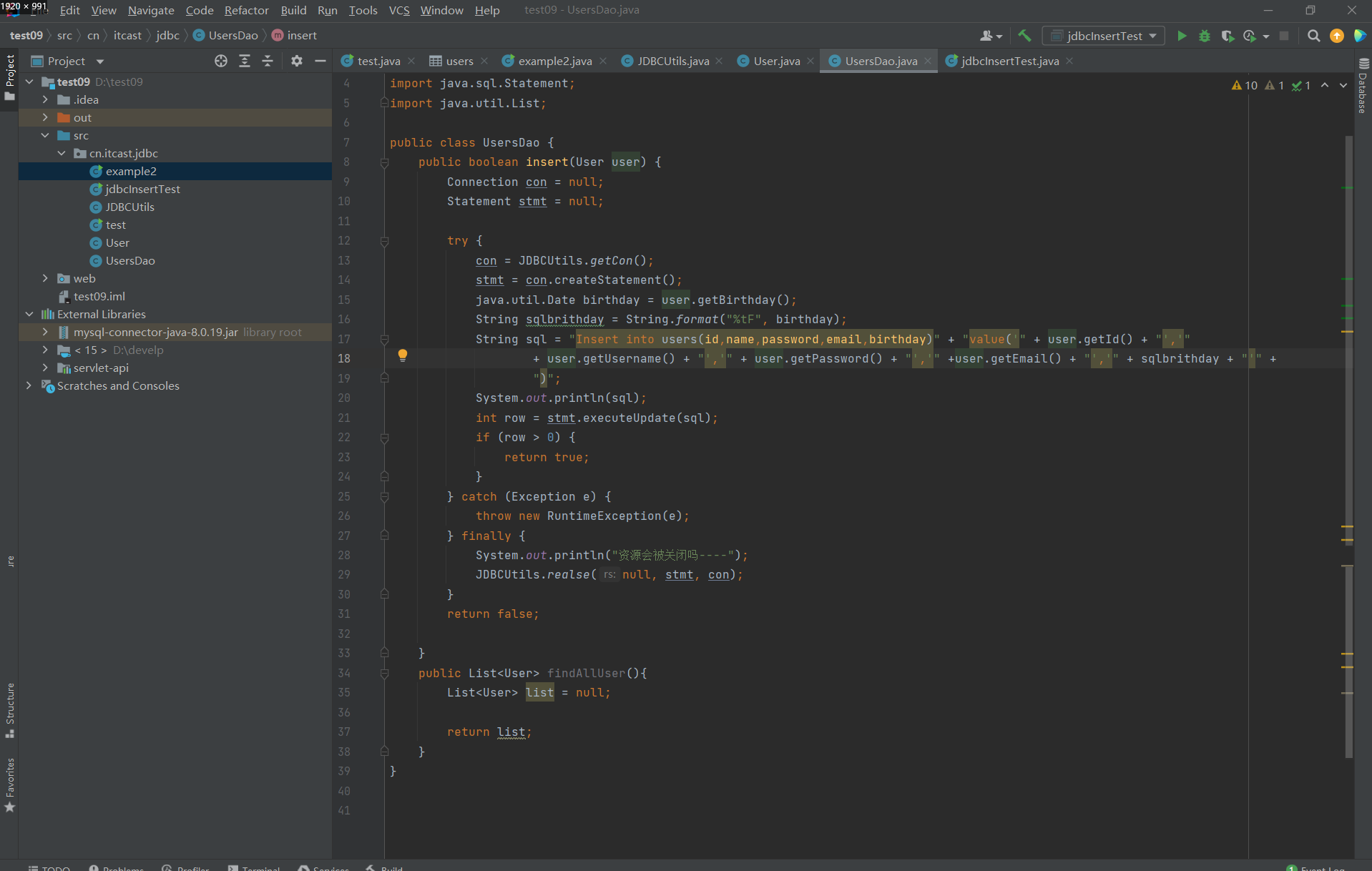The image size is (1372, 871).
Task: Expand the .idea folder
Action: pos(45,99)
